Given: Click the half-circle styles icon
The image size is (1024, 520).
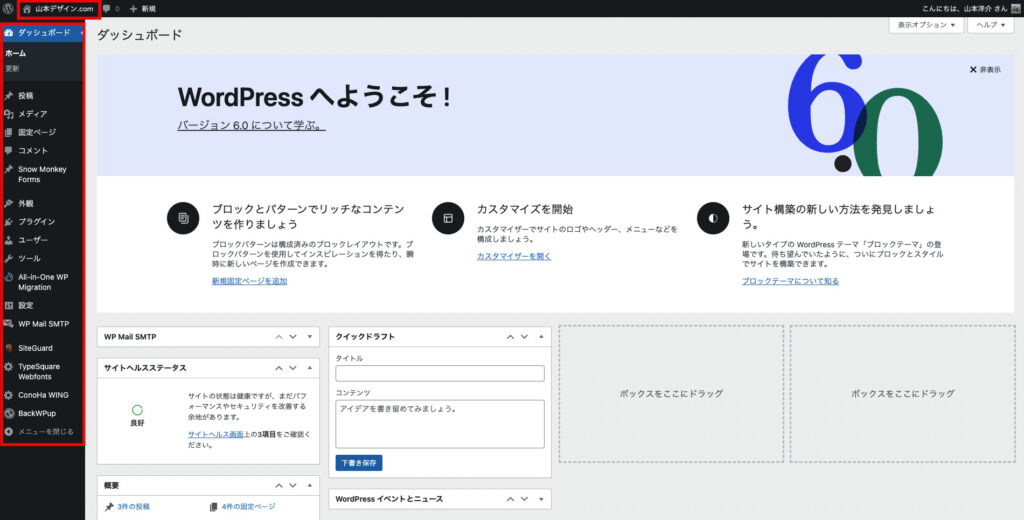Looking at the screenshot, I should coord(712,218).
